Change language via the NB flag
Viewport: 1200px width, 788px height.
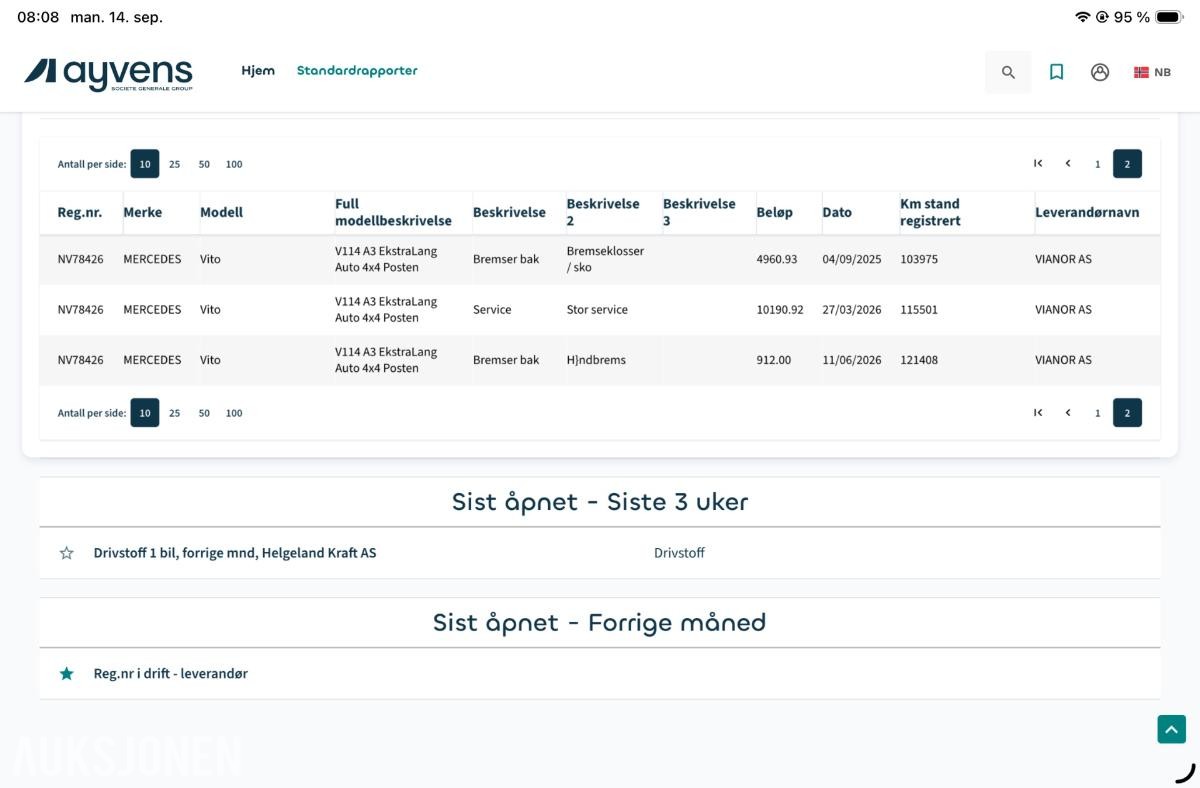point(1152,72)
